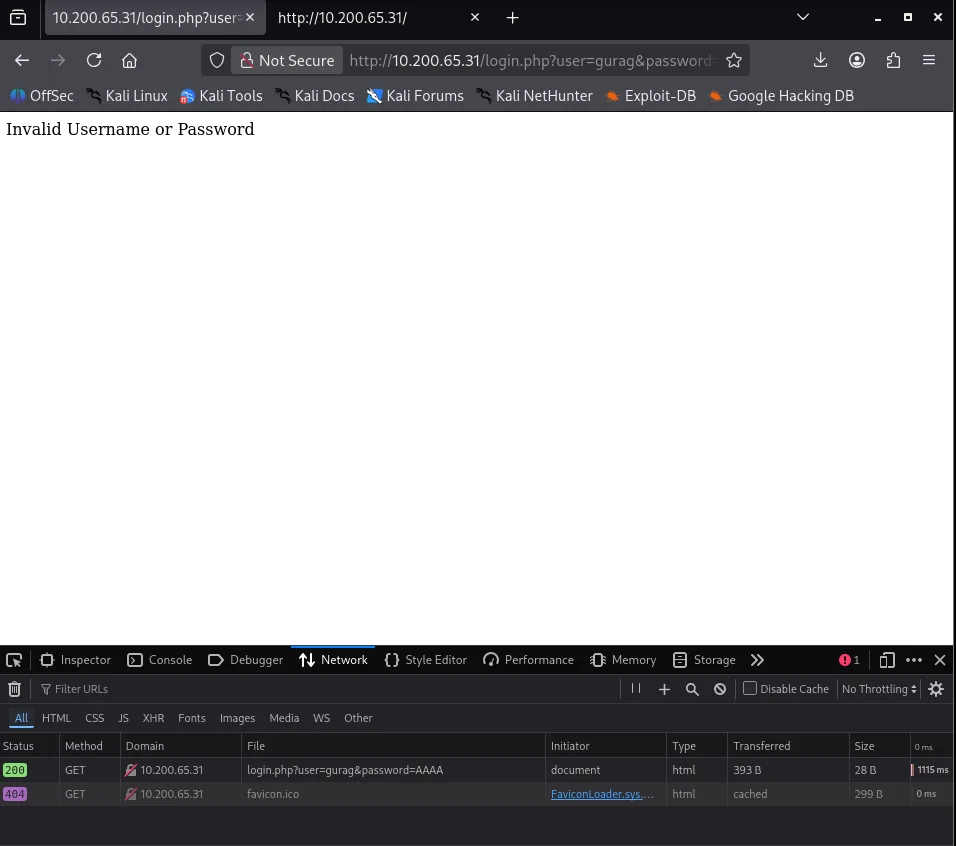Click the element picker icon in DevTools
The width and height of the screenshot is (956, 846).
tap(14, 660)
